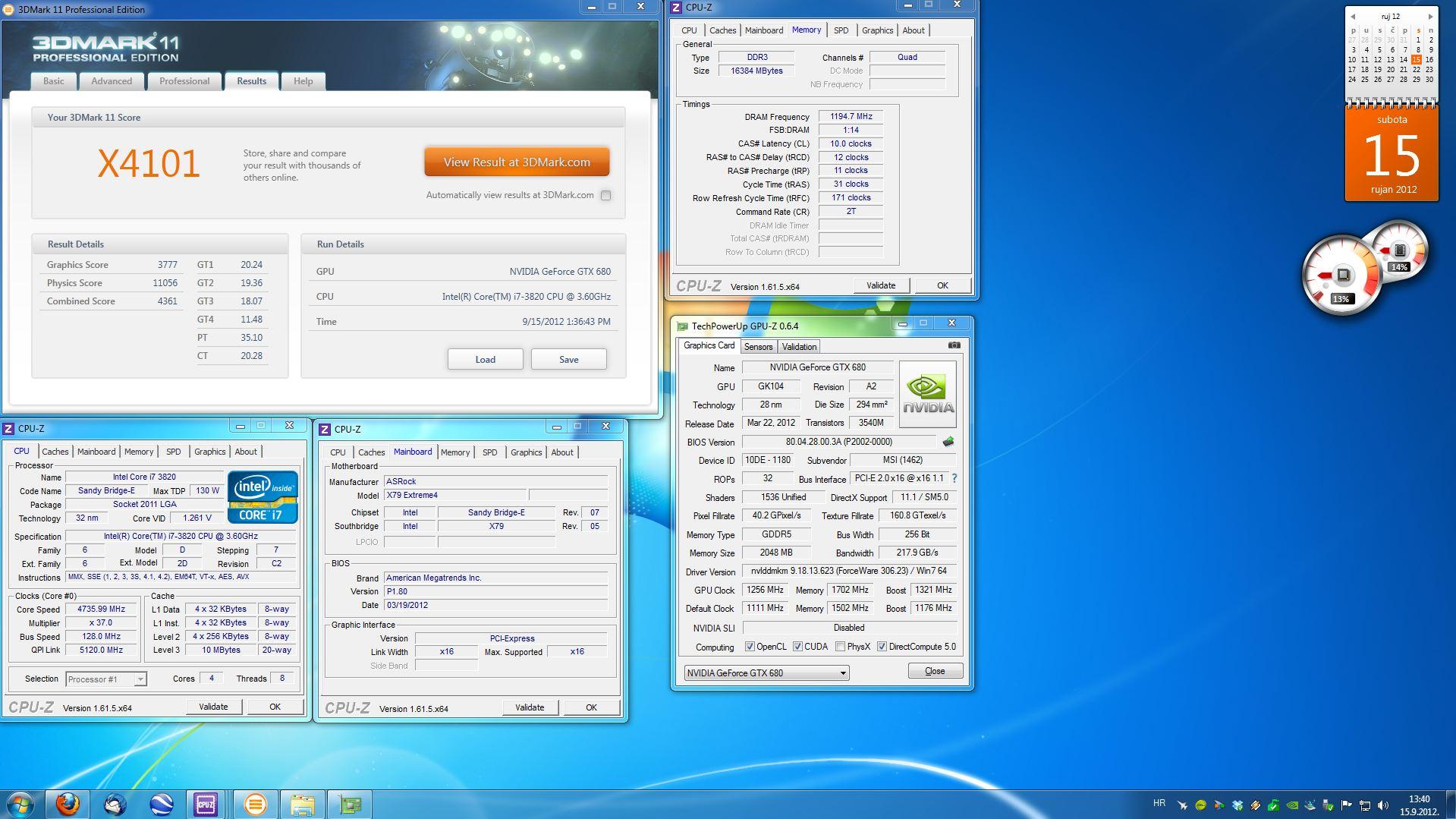Toggle the CUDA checkbox in GPU-Z
Viewport: 1456px width, 819px height.
797,647
